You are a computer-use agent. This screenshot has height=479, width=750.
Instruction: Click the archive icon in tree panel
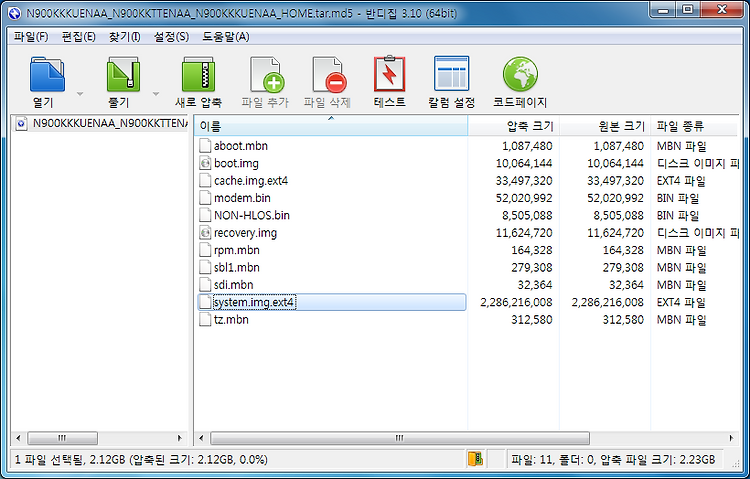click(21, 123)
